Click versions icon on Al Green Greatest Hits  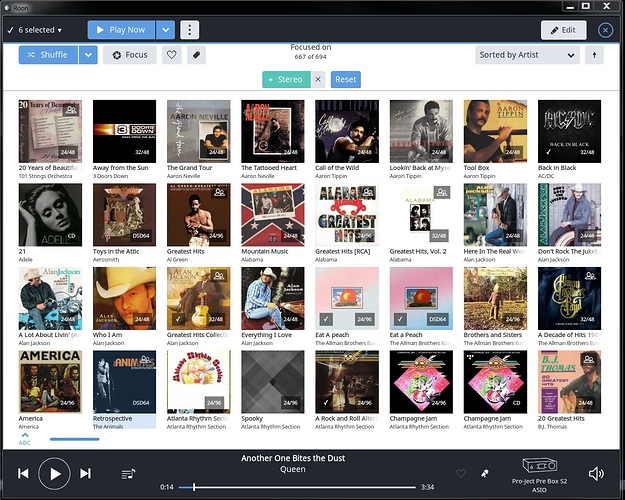click(219, 193)
